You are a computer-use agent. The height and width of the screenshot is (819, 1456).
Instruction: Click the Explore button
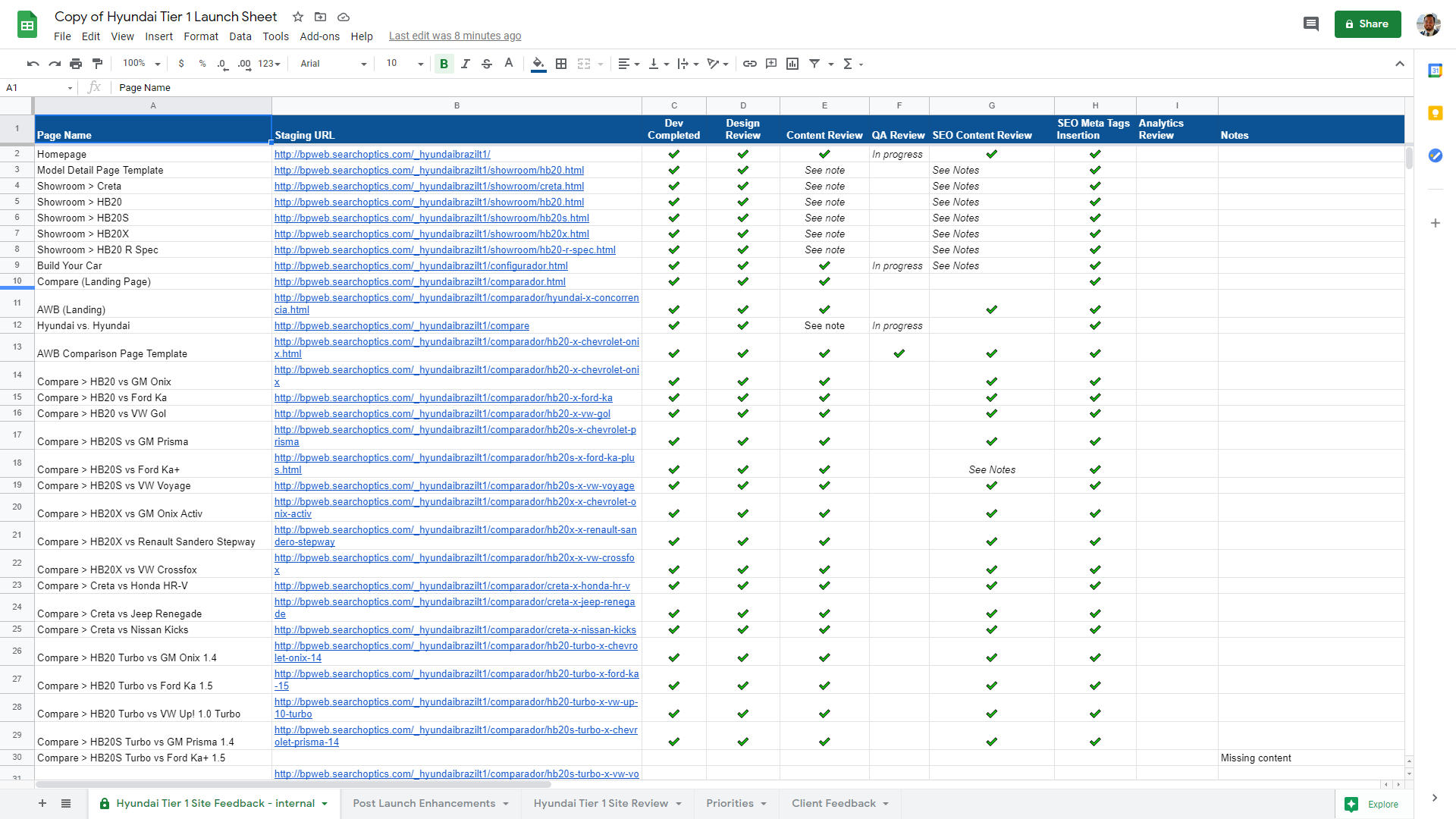(1373, 804)
